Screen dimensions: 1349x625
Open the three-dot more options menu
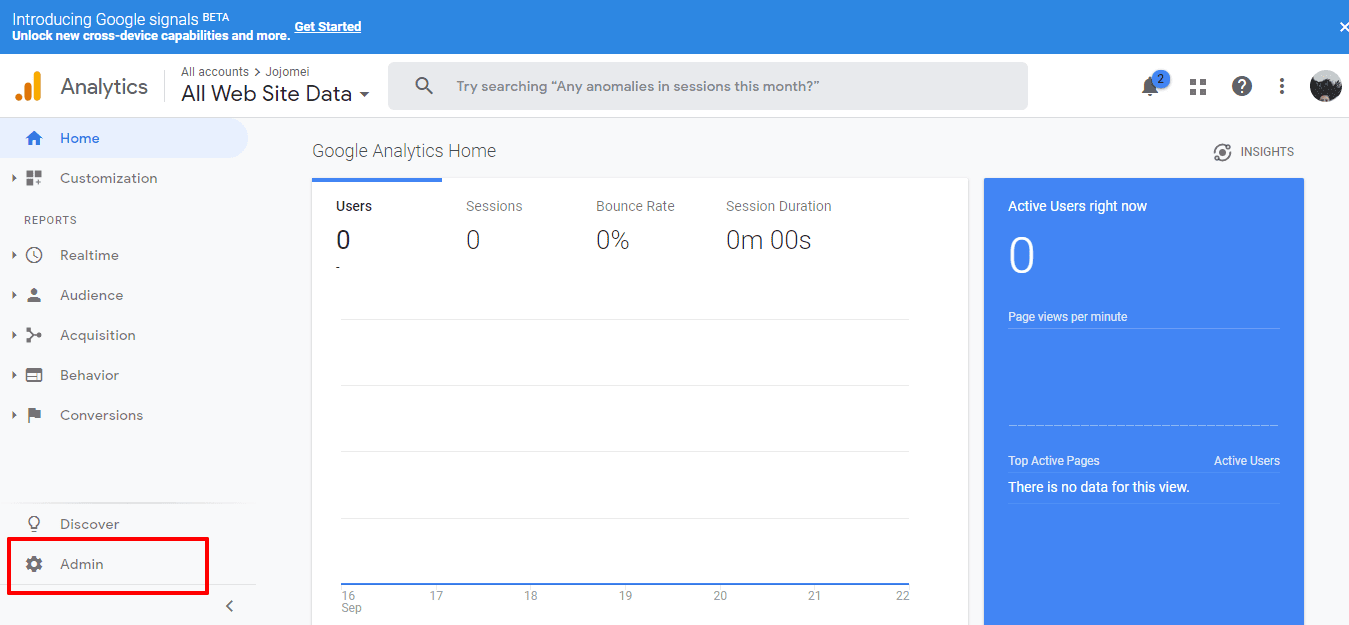(1282, 86)
